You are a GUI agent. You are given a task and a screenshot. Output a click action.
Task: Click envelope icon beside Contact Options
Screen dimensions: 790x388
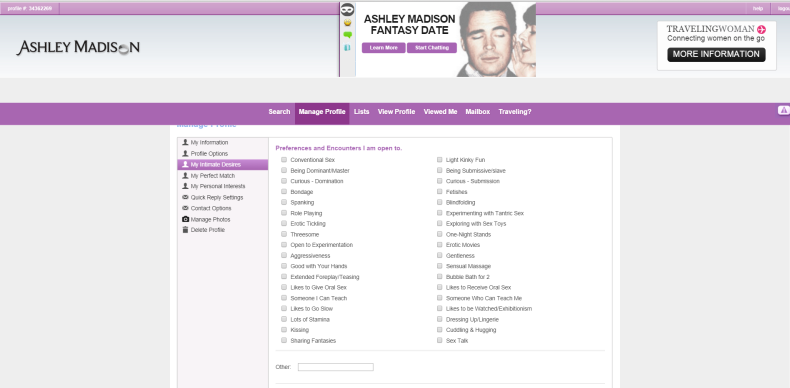[x=185, y=208]
